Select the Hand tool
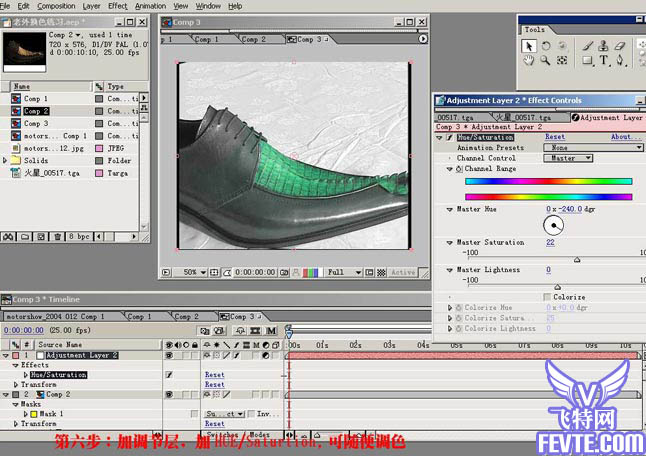This screenshot has height=456, width=646. pos(529,61)
